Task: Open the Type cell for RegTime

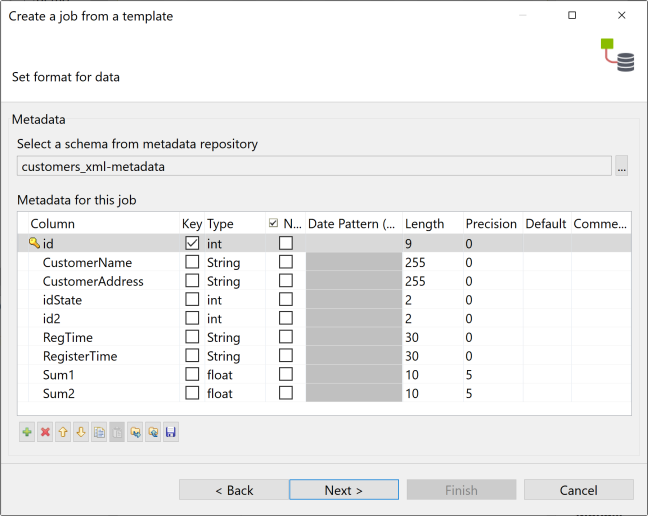Action: click(224, 338)
